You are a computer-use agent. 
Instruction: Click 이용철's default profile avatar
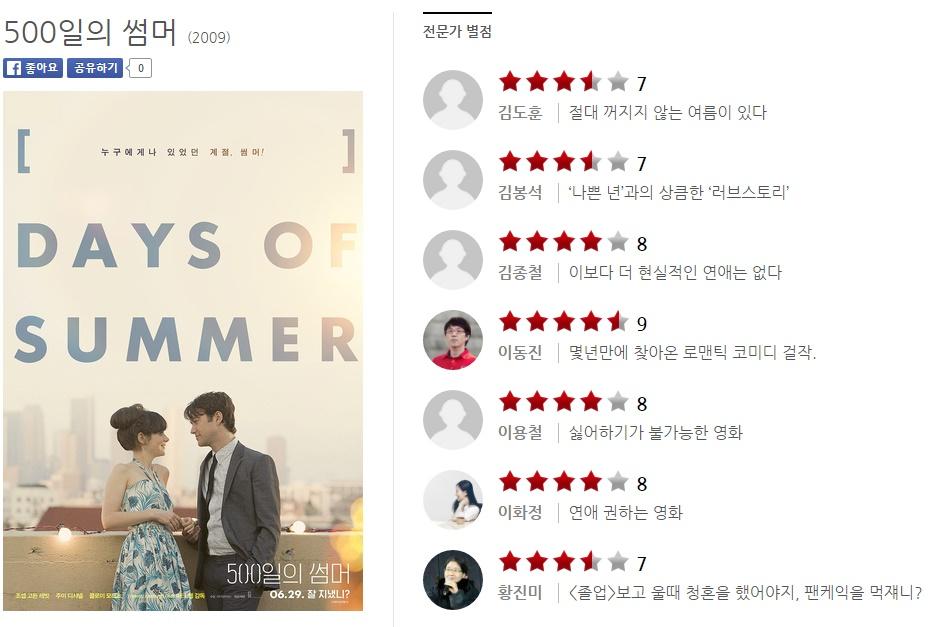pyautogui.click(x=453, y=420)
